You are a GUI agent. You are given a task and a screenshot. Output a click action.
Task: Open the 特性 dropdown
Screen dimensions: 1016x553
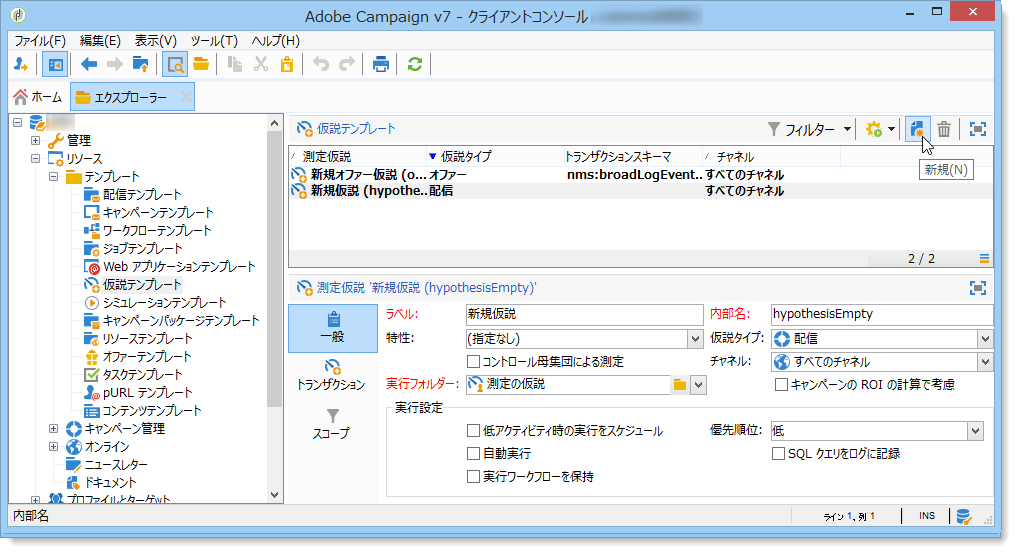pos(695,338)
